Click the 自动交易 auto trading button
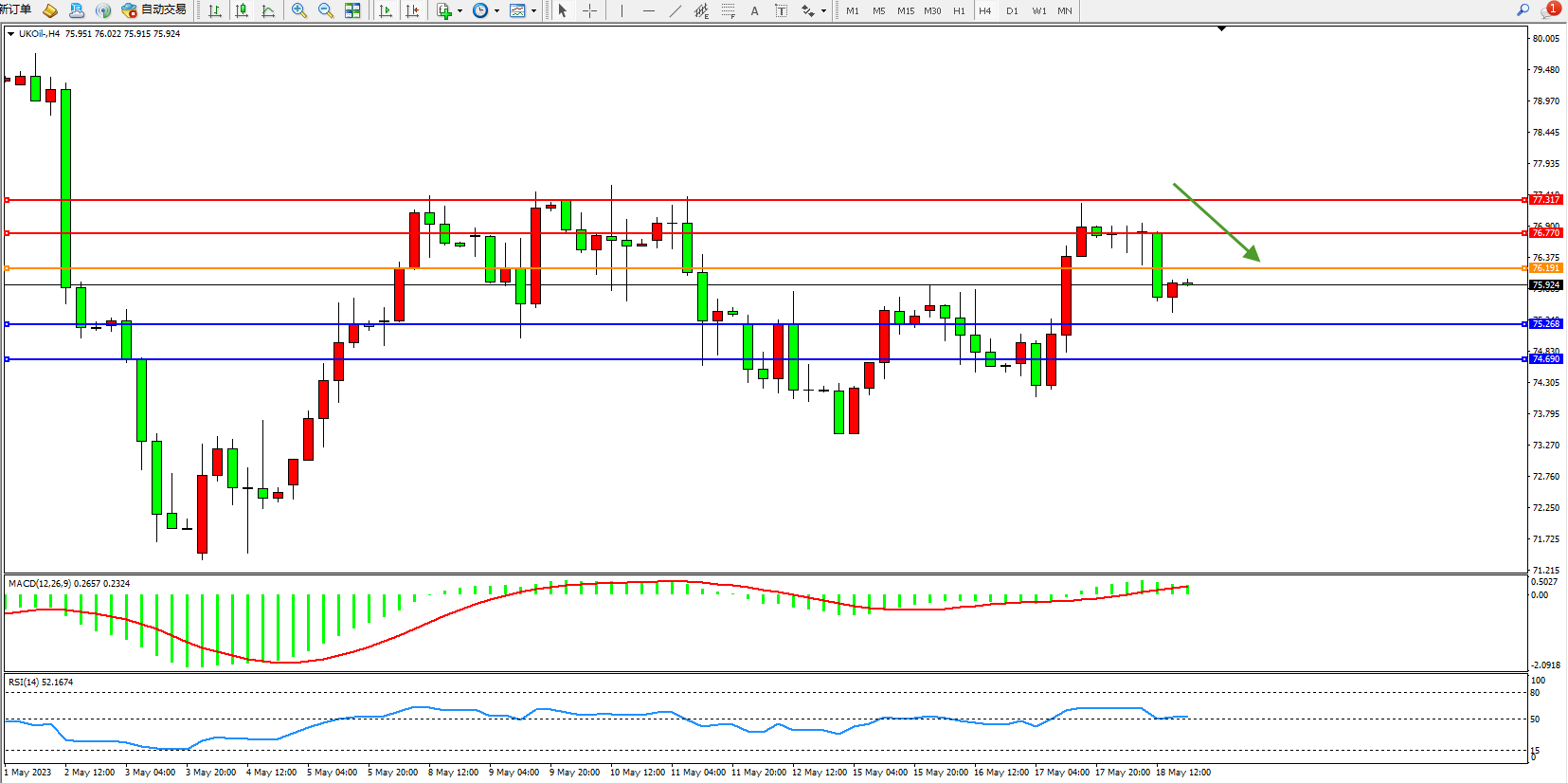The image size is (1568, 783). pos(154,9)
